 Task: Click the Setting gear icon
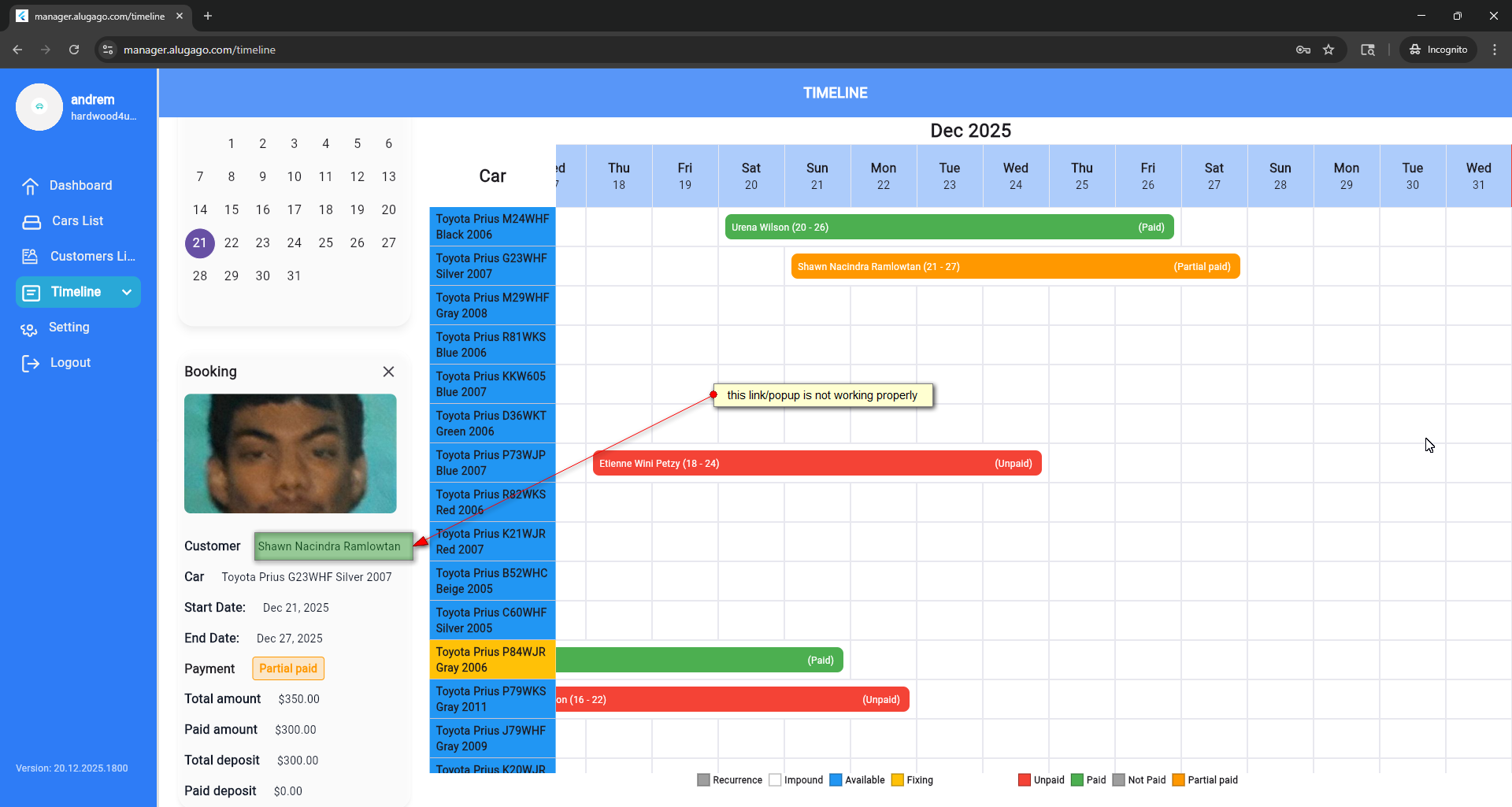(x=29, y=328)
